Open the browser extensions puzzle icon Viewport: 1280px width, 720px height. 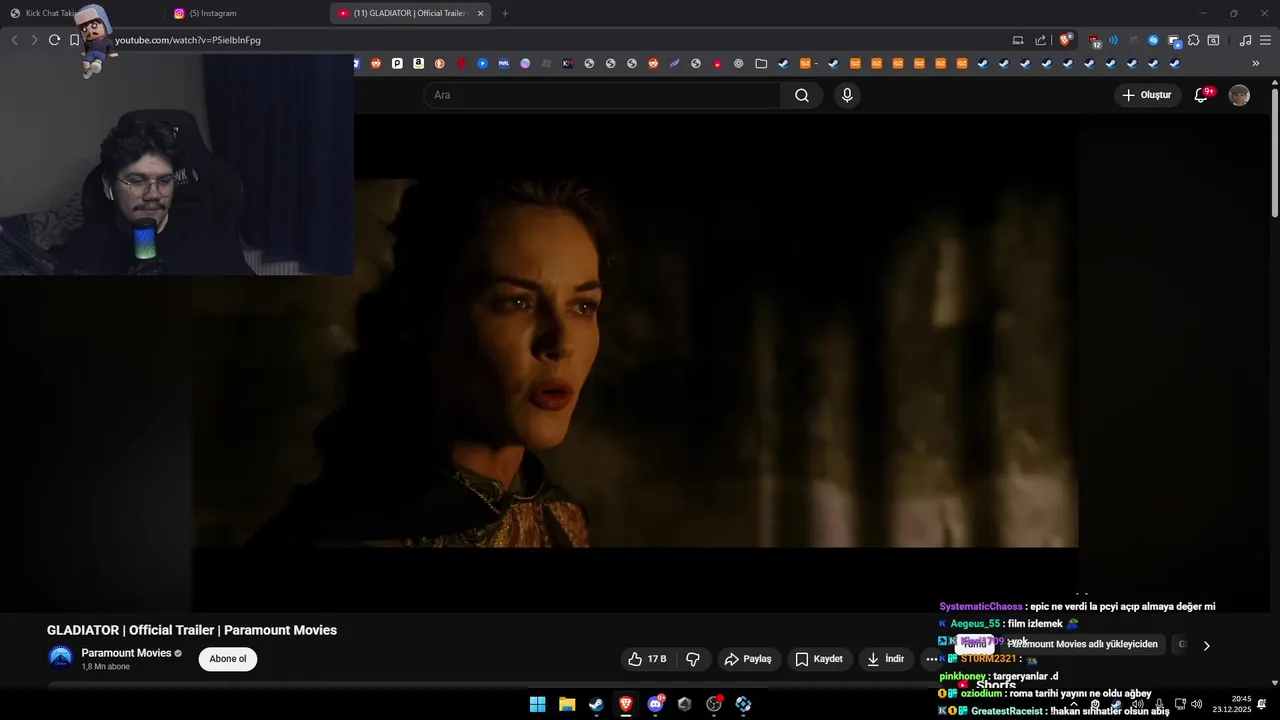[x=1193, y=40]
